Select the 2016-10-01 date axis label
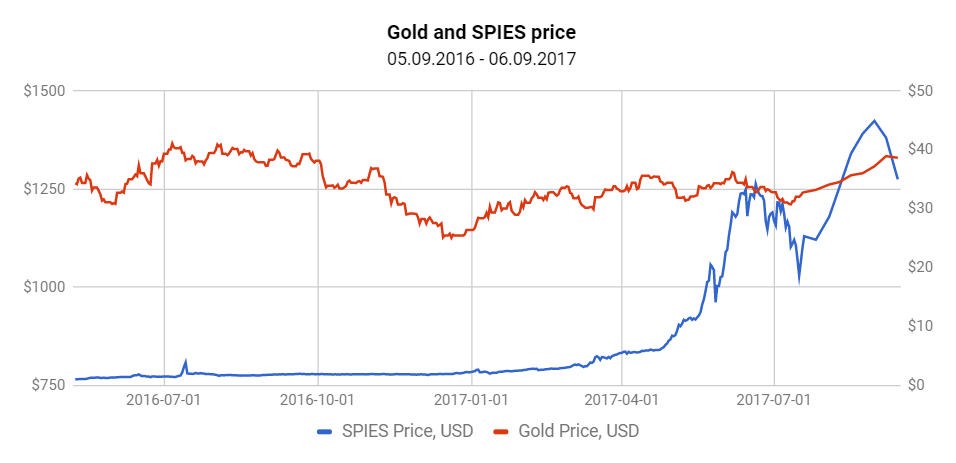The height and width of the screenshot is (463, 956). click(x=317, y=401)
